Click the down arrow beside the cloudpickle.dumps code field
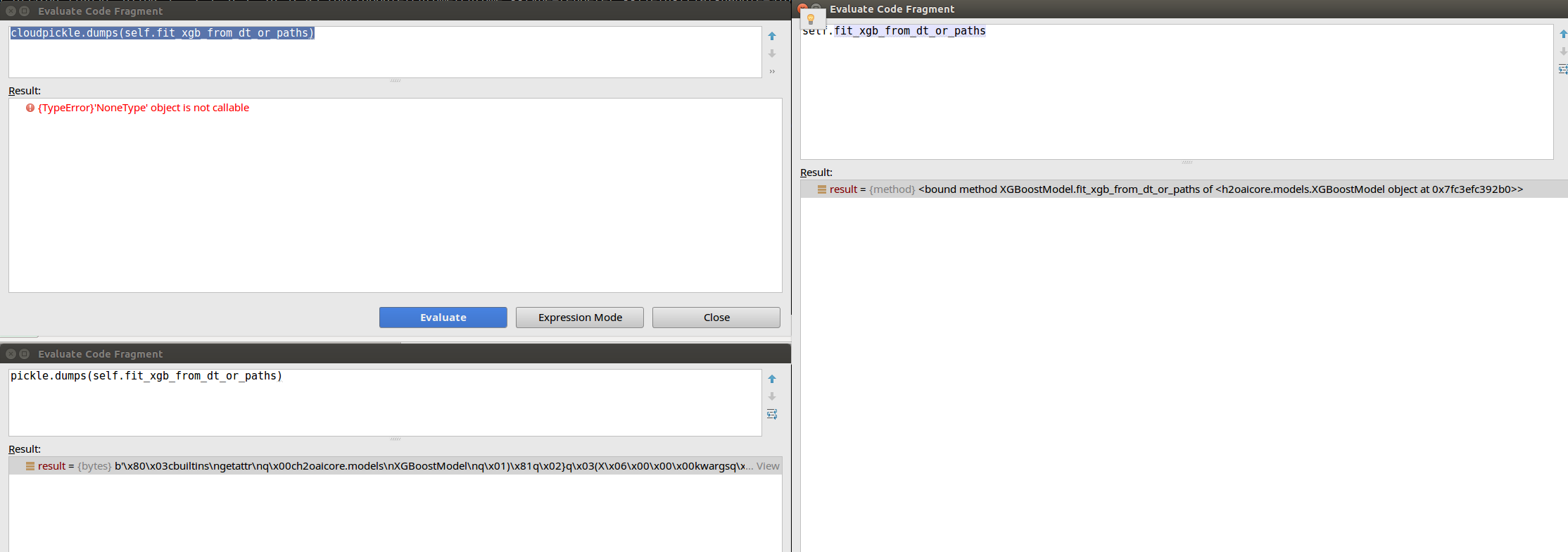 pos(772,54)
